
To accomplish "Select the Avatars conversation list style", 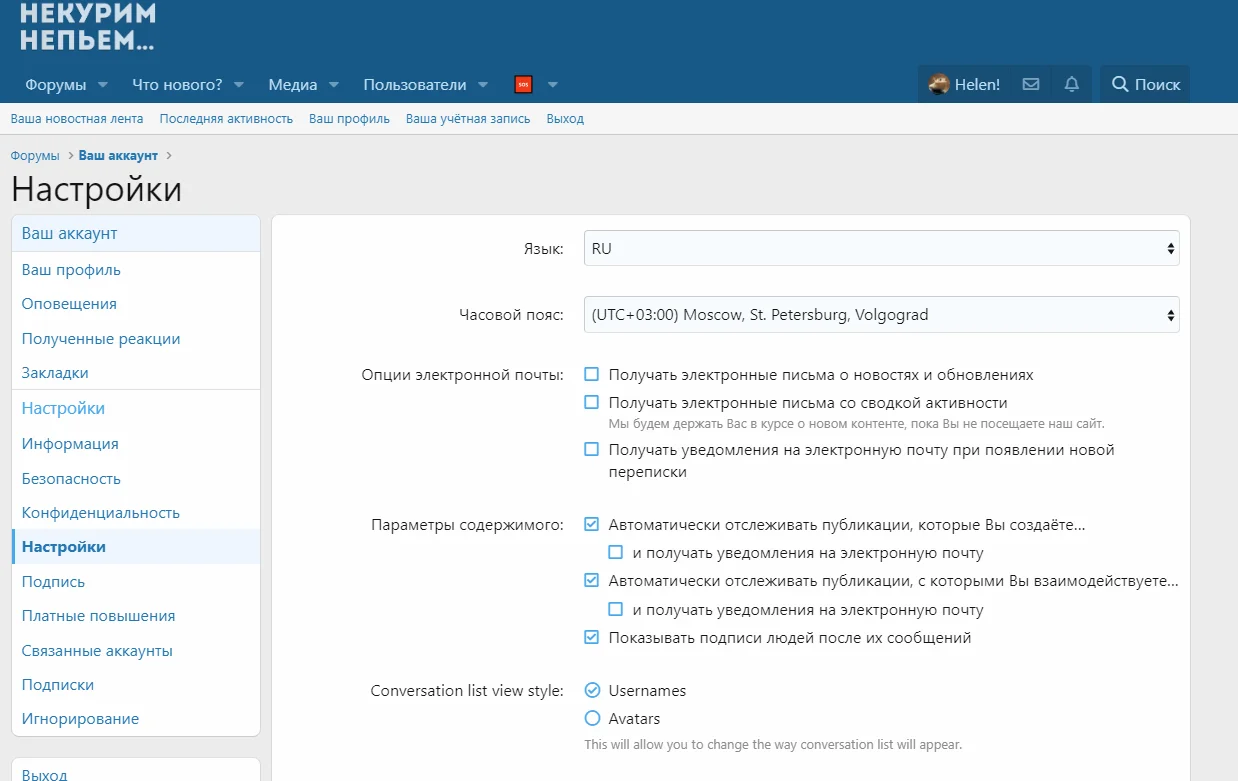I will coord(592,718).
